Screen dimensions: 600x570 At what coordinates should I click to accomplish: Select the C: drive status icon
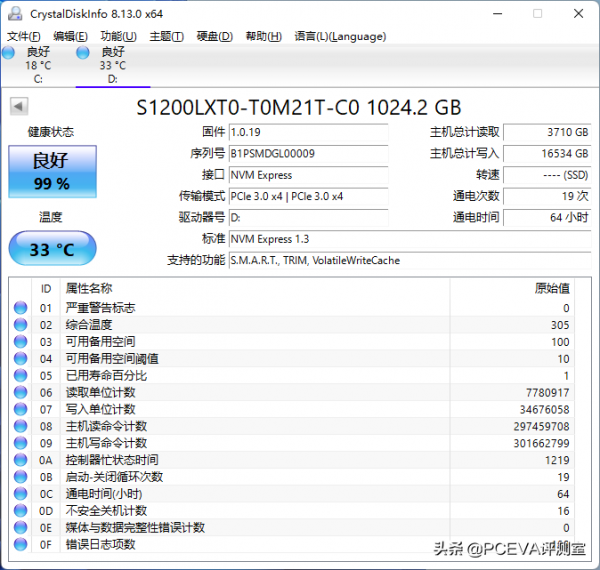click(8, 52)
